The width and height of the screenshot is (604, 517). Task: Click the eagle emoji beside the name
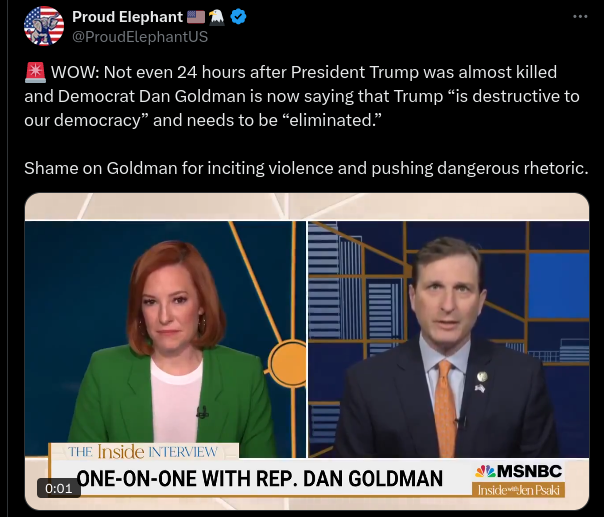point(216,17)
